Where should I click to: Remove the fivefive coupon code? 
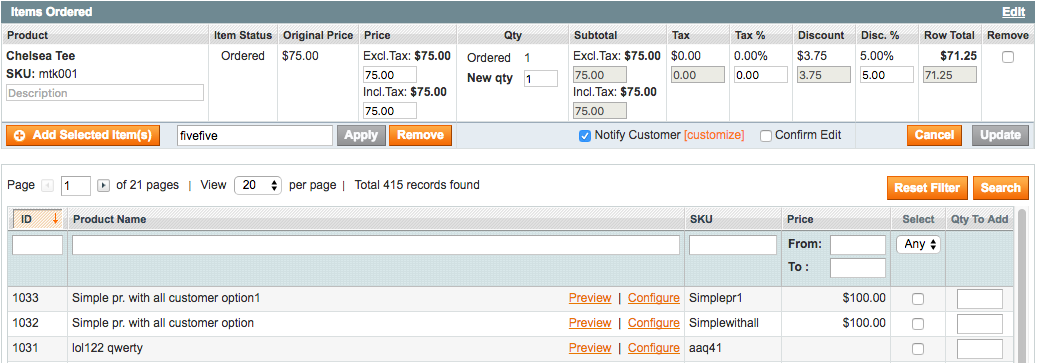421,136
